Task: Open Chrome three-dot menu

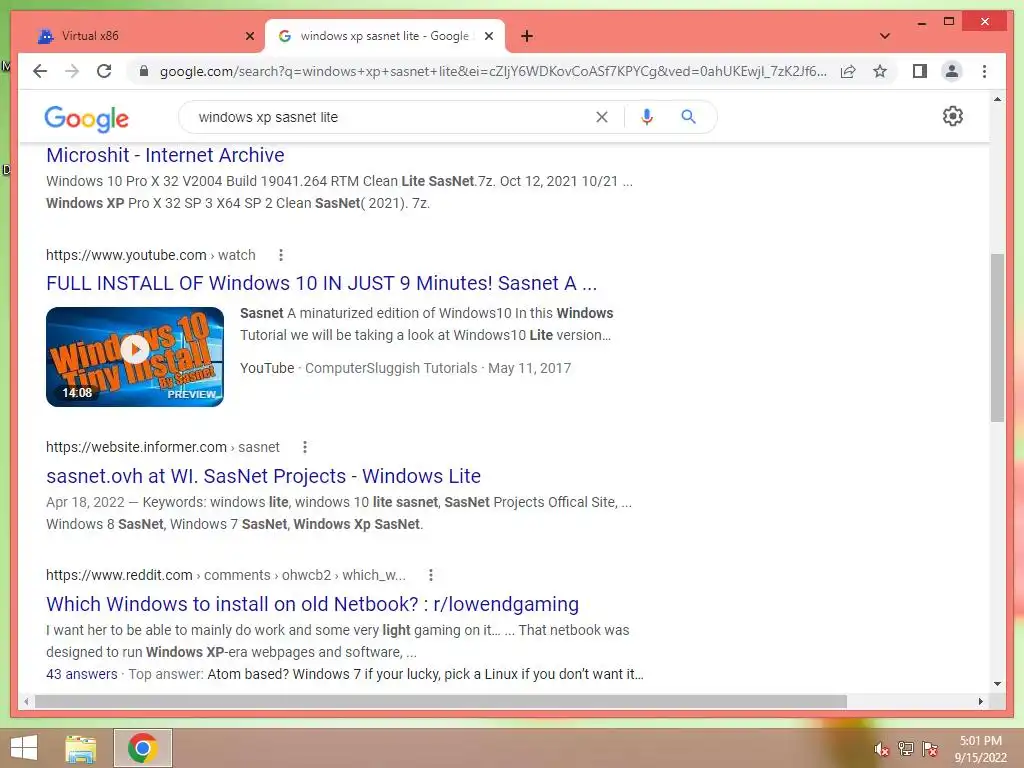Action: click(x=984, y=71)
